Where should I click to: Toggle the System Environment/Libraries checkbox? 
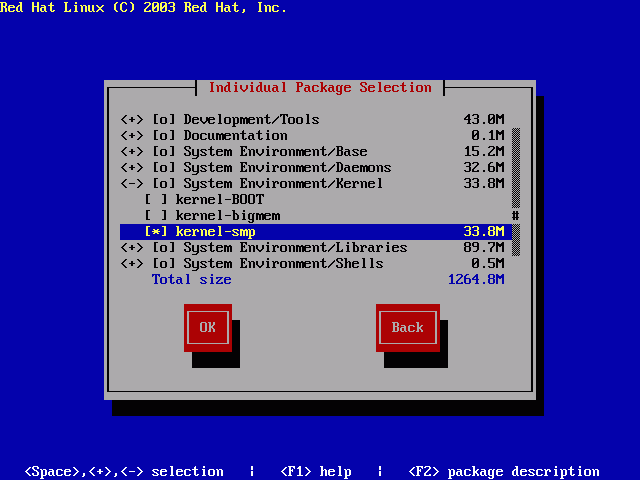pyautogui.click(x=164, y=247)
